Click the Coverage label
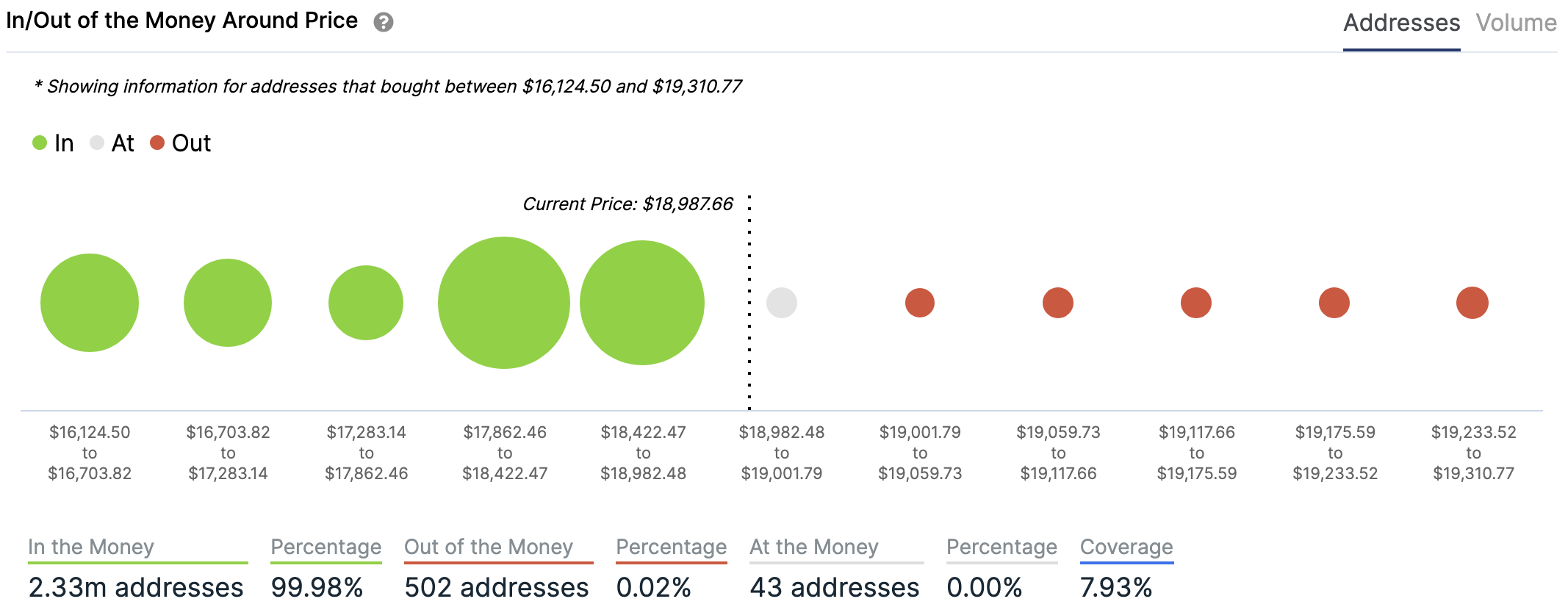Image resolution: width=1568 pixels, height=607 pixels. 1126,547
